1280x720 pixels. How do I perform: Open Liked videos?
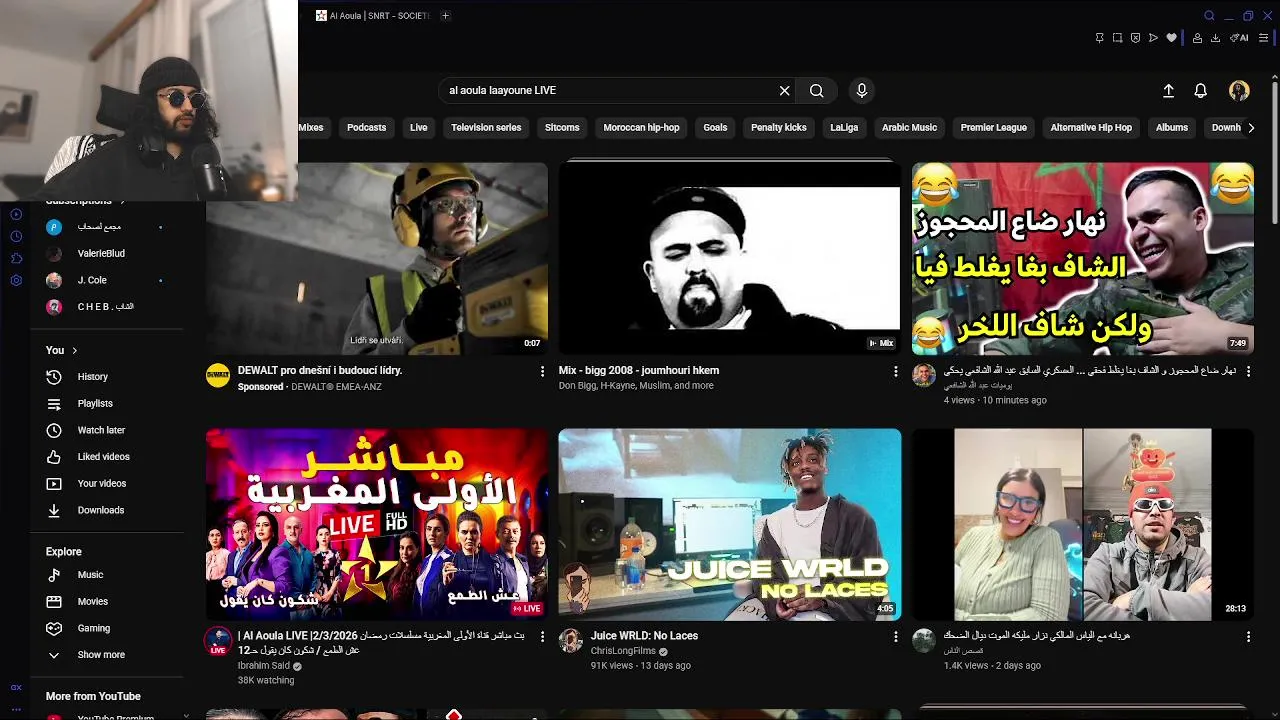pyautogui.click(x=103, y=457)
